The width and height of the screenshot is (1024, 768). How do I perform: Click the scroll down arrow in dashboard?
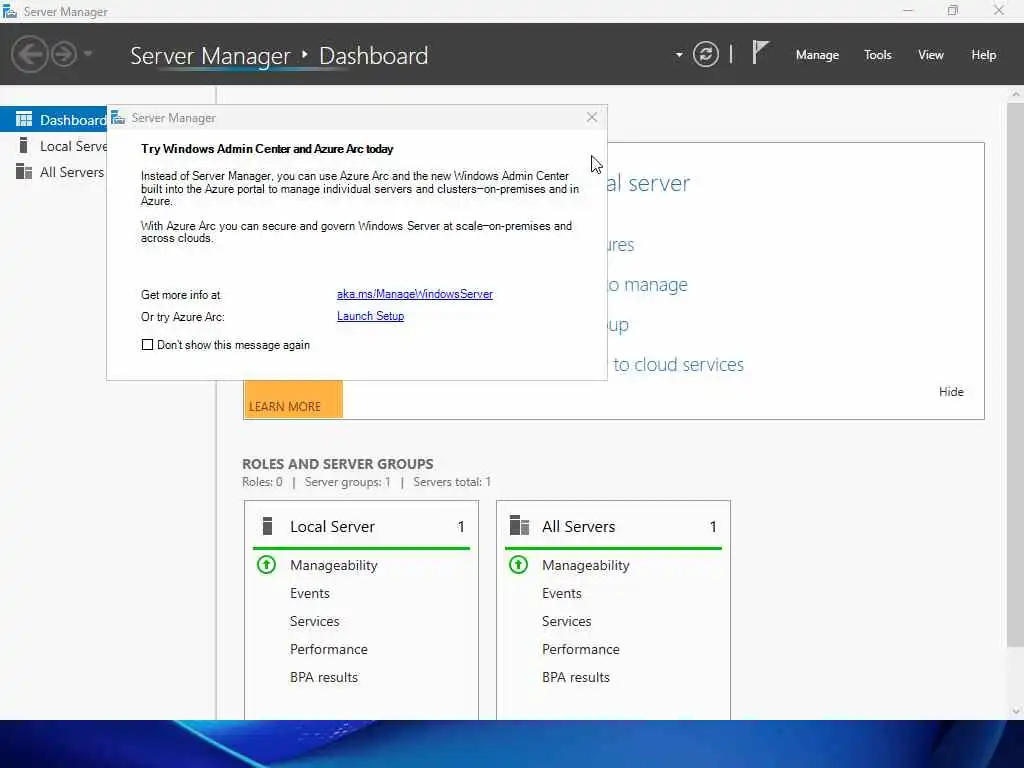(x=1016, y=712)
